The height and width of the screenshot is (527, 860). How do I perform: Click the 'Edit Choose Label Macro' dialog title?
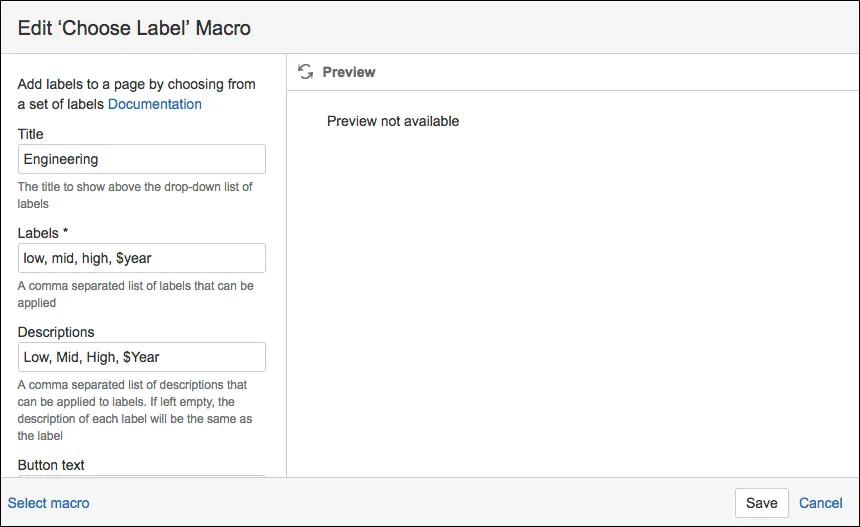(x=134, y=28)
